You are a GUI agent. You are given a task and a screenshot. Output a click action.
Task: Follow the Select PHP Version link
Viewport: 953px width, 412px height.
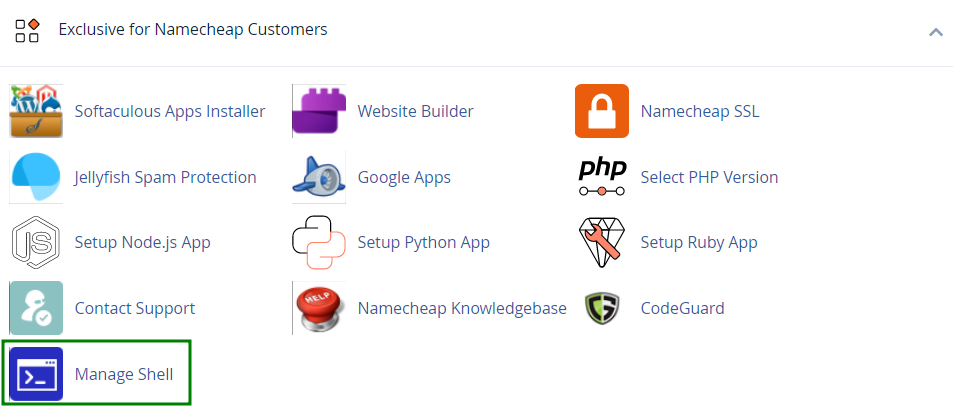pos(709,177)
